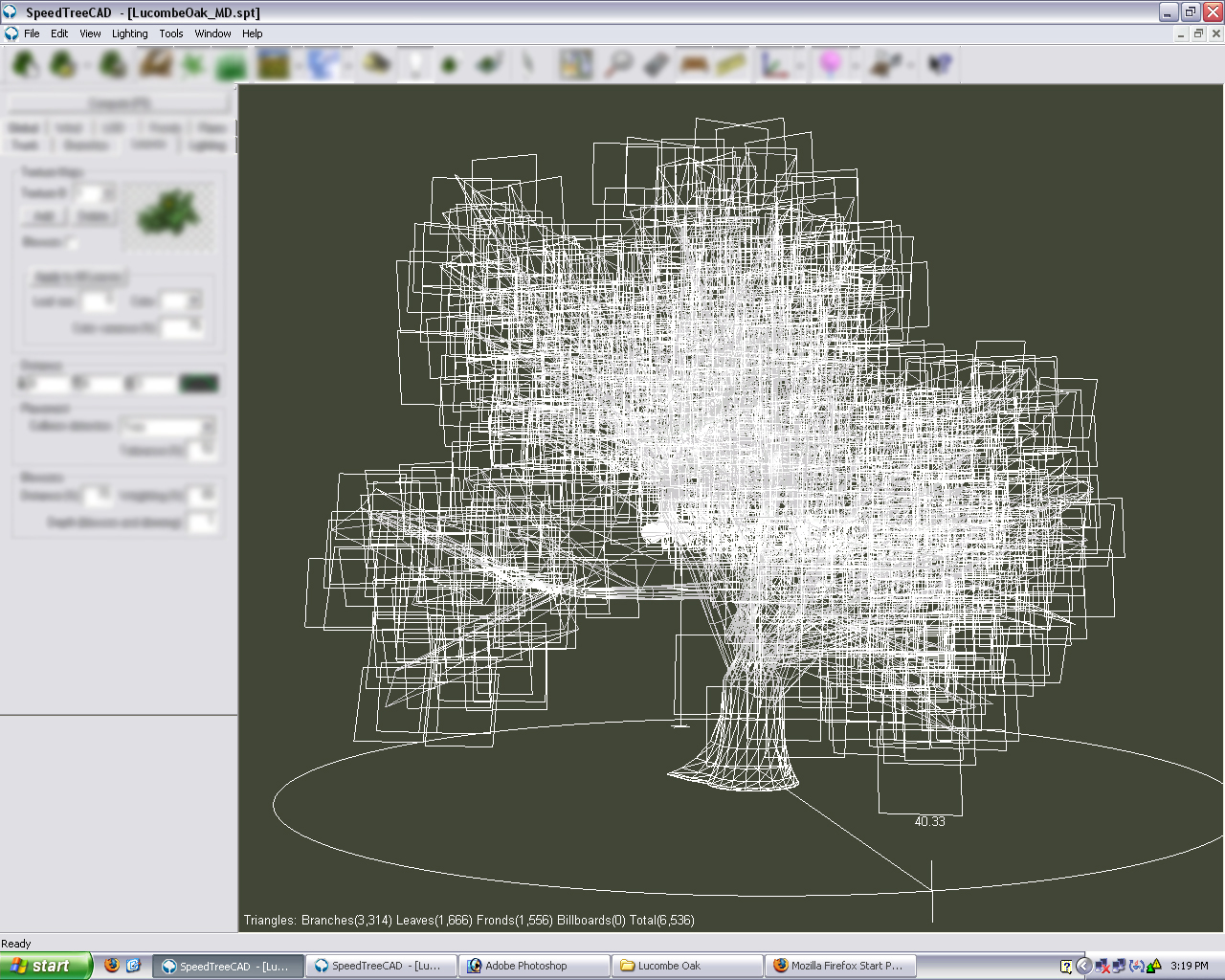The width and height of the screenshot is (1225, 980).
Task: Launch Firefox from the quick launch bar
Action: [112, 966]
